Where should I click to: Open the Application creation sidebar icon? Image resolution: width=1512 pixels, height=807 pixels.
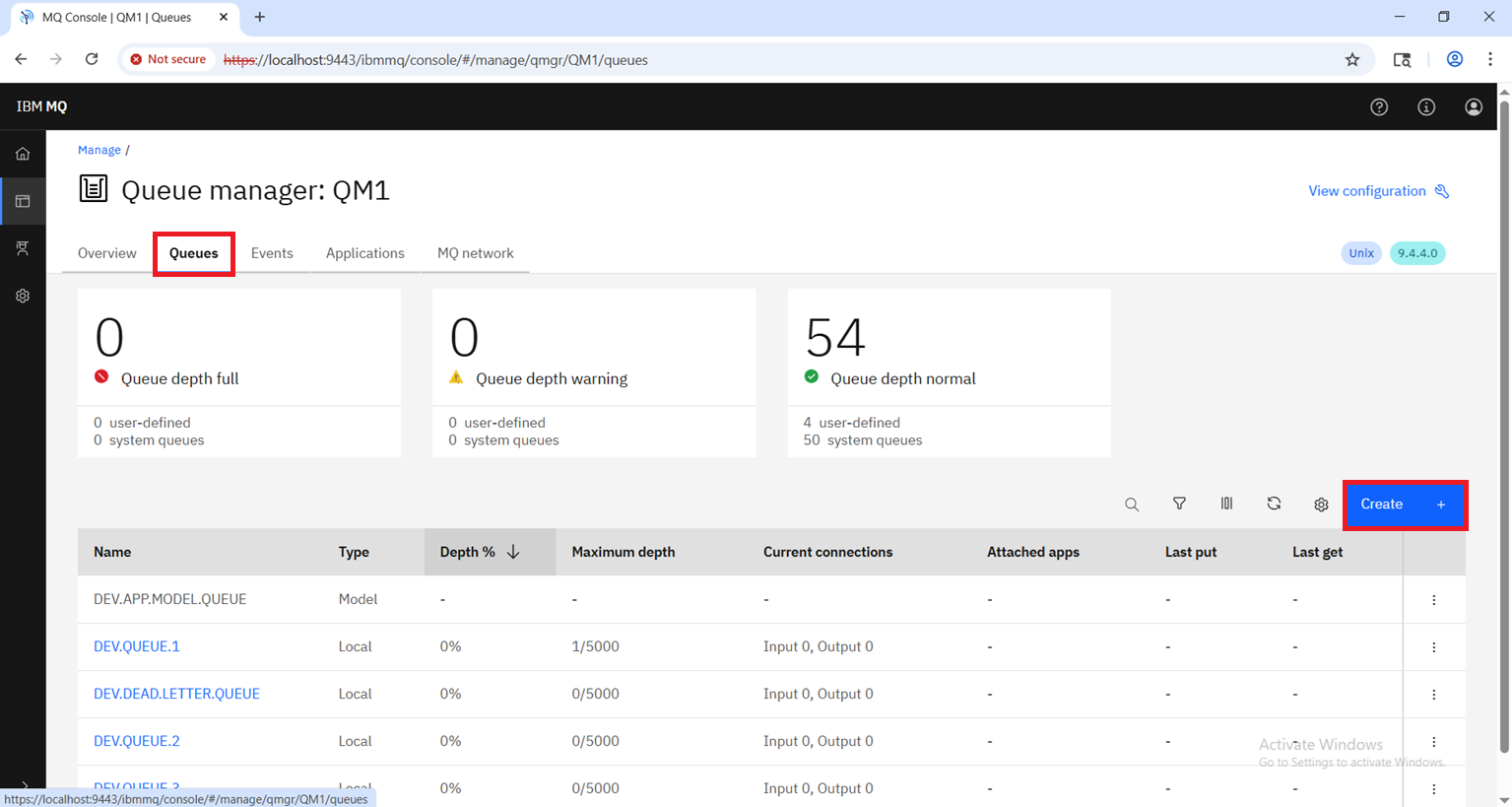pyautogui.click(x=23, y=248)
